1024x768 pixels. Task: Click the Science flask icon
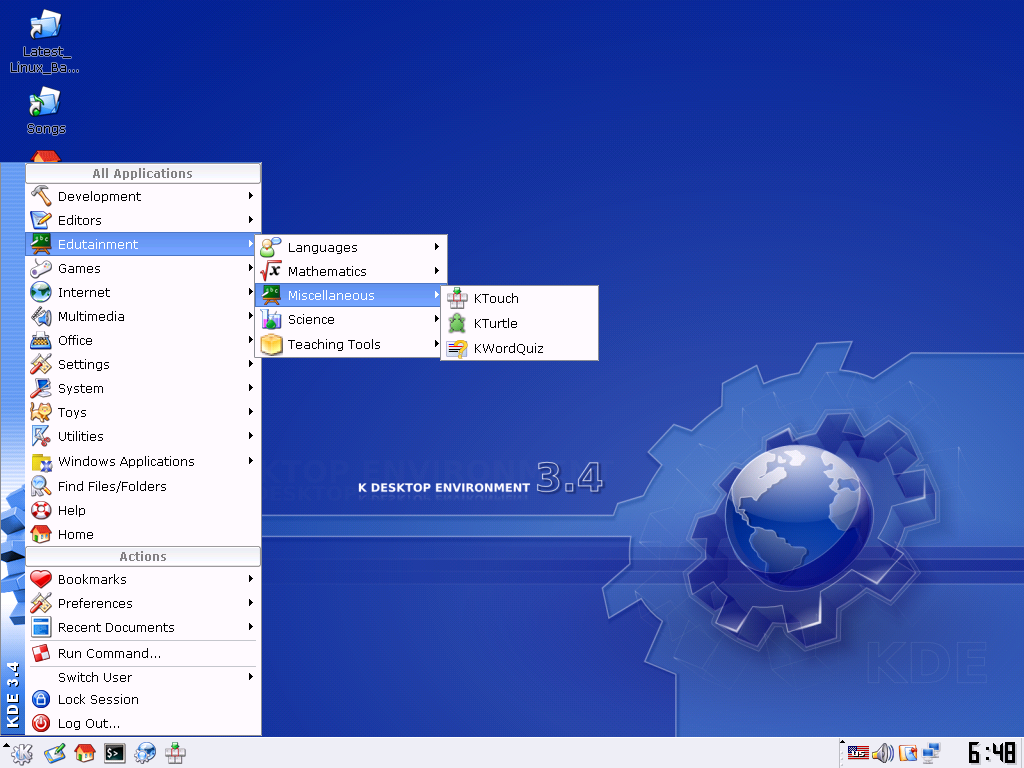271,319
